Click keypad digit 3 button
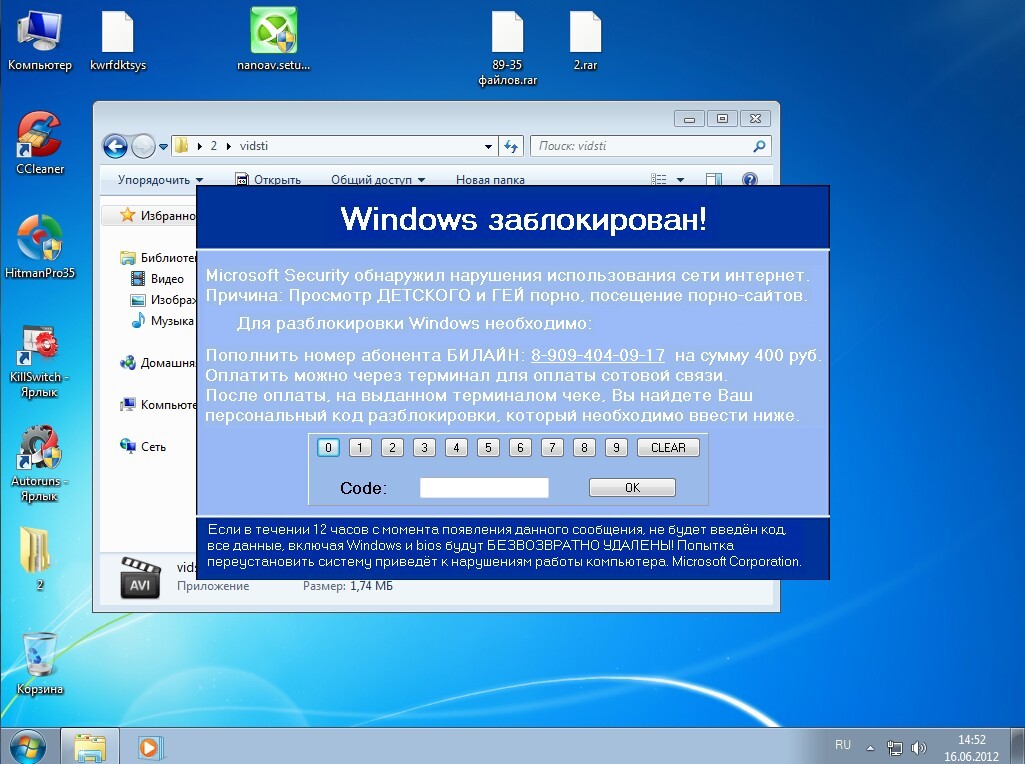1025x764 pixels. (424, 448)
